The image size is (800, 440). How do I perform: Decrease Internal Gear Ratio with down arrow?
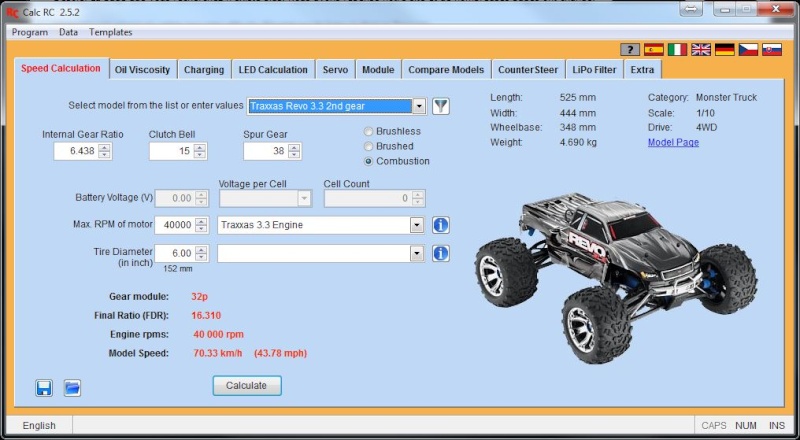(105, 155)
